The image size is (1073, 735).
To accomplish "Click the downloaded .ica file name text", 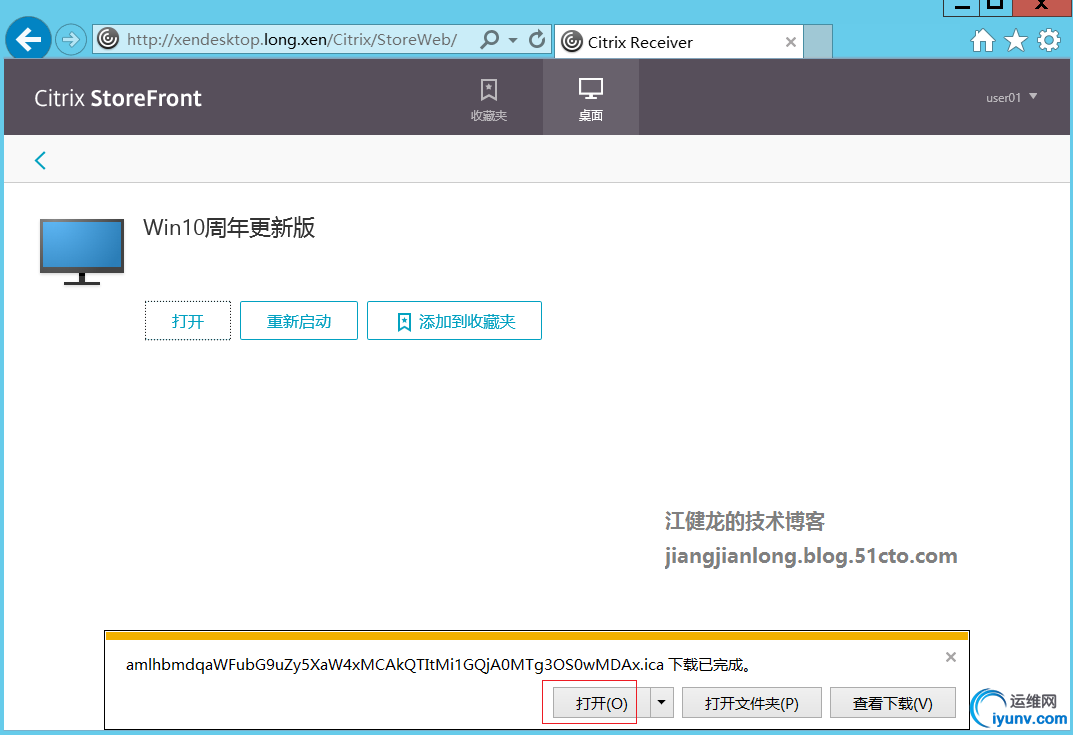I will click(395, 665).
